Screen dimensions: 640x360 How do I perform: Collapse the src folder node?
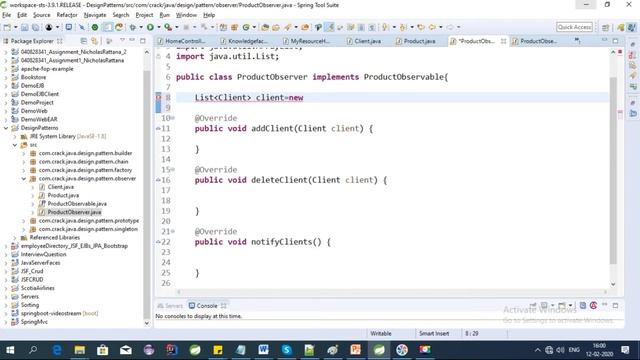(15, 145)
